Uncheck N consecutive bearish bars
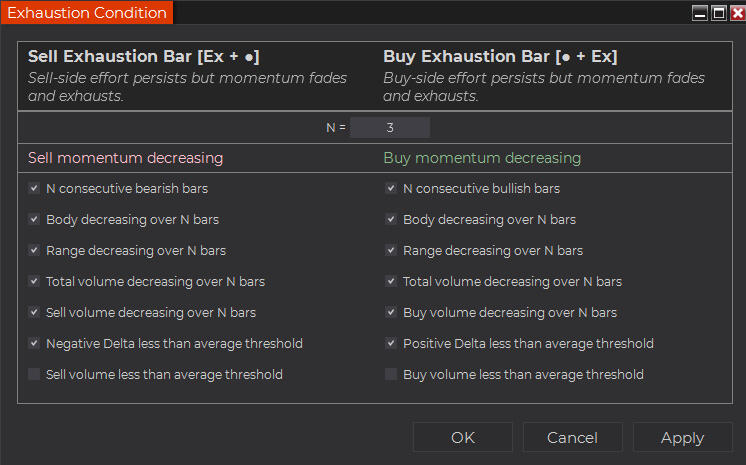Screen dimensions: 746x465 pyautogui.click(x=34, y=188)
